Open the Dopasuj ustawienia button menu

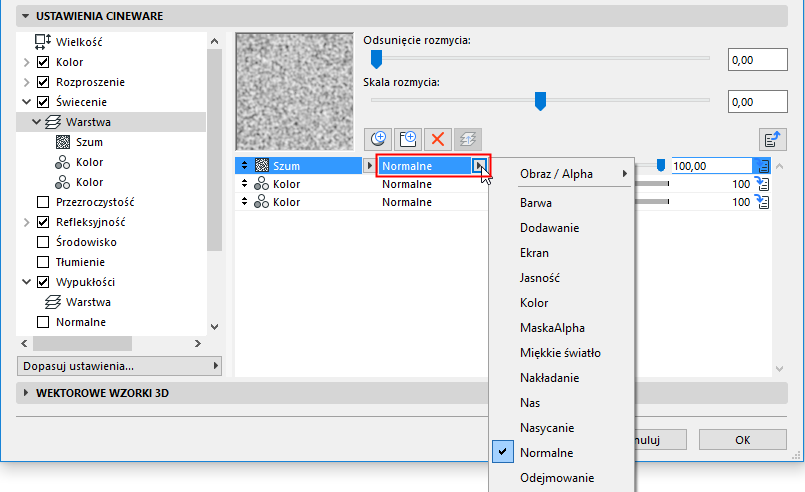coord(119,366)
